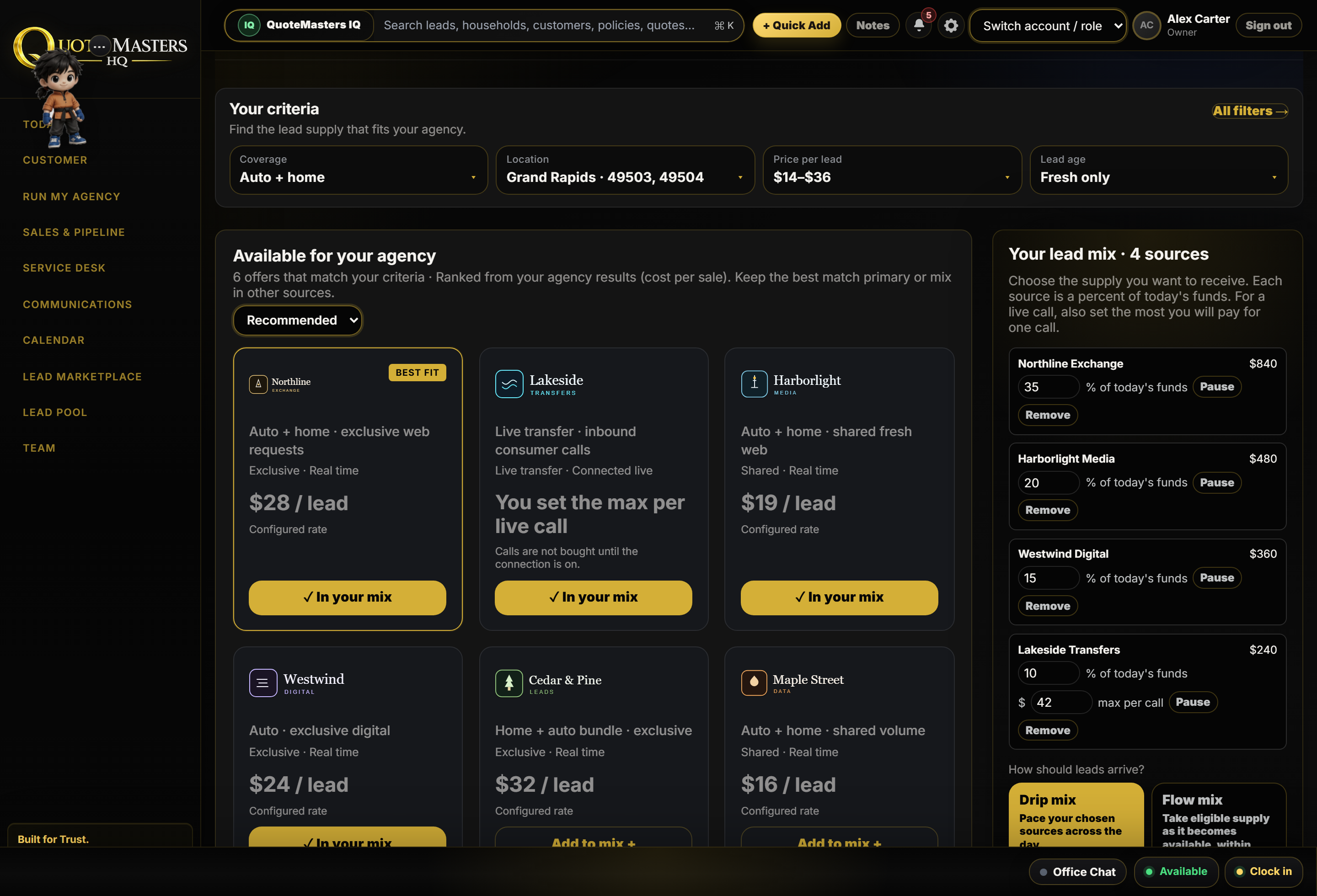Click the Quick Add button

tap(796, 26)
